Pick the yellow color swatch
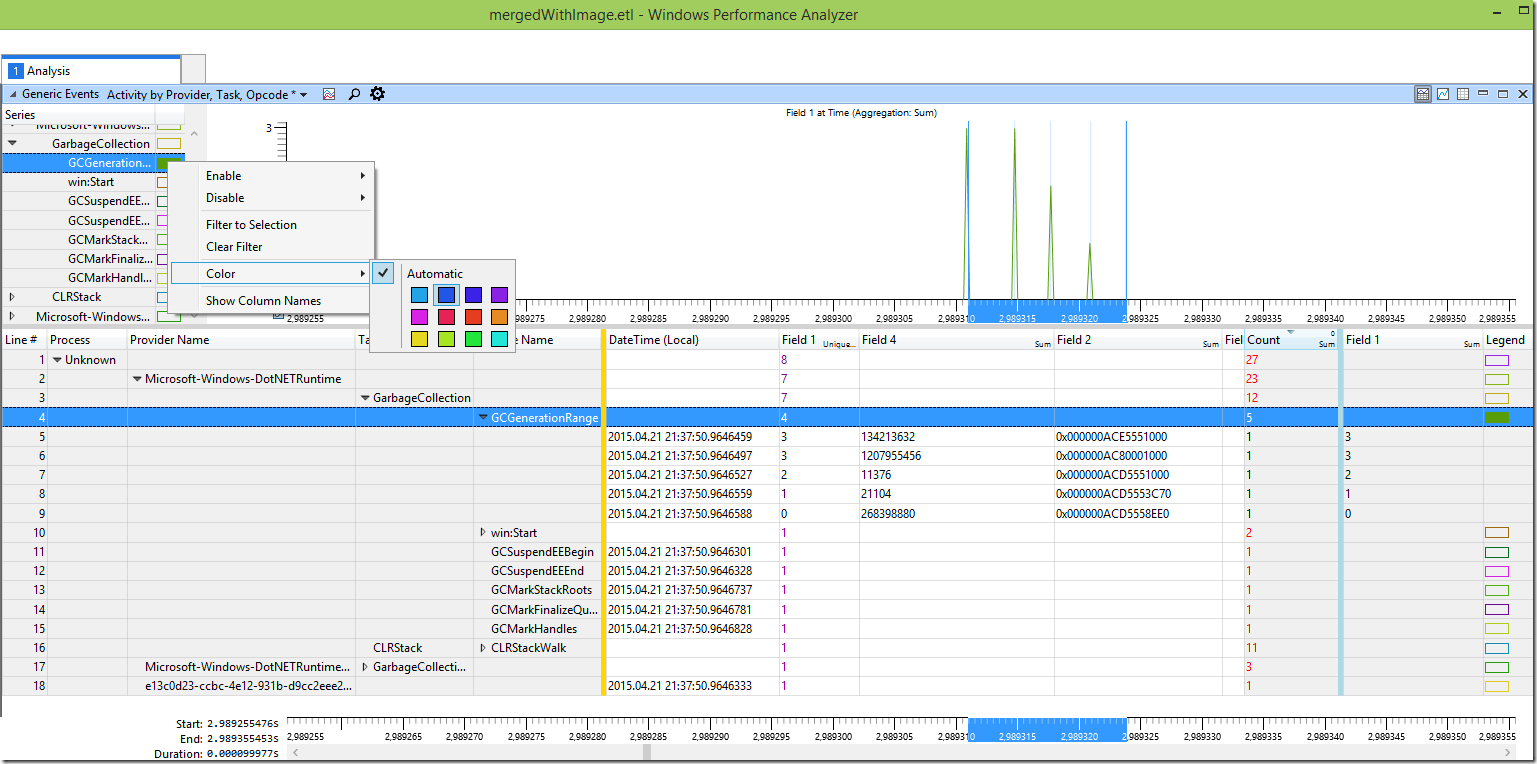This screenshot has width=1537, height=764. click(420, 339)
